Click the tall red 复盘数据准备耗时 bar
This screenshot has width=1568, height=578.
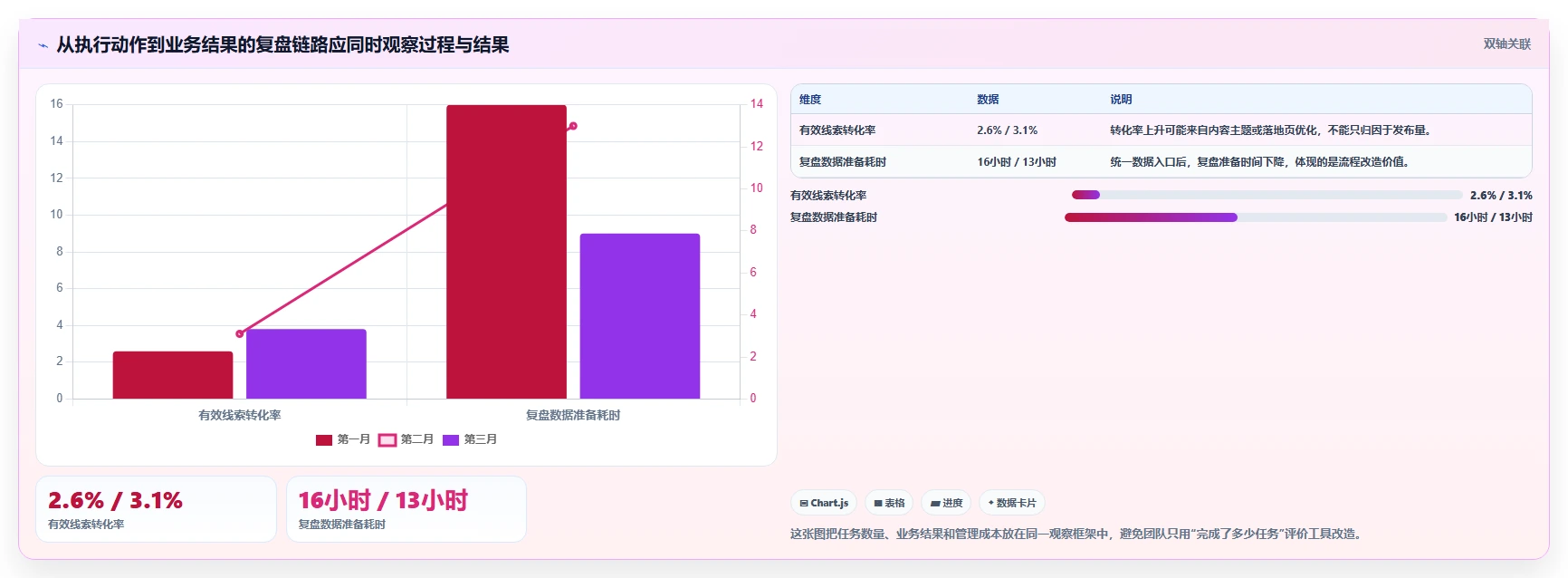tap(506, 252)
